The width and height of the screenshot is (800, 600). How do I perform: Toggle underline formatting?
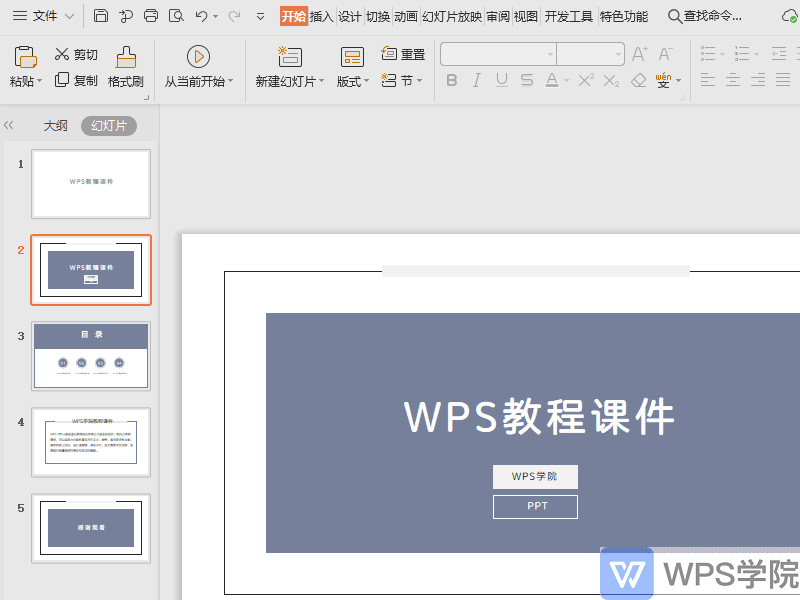coord(501,80)
